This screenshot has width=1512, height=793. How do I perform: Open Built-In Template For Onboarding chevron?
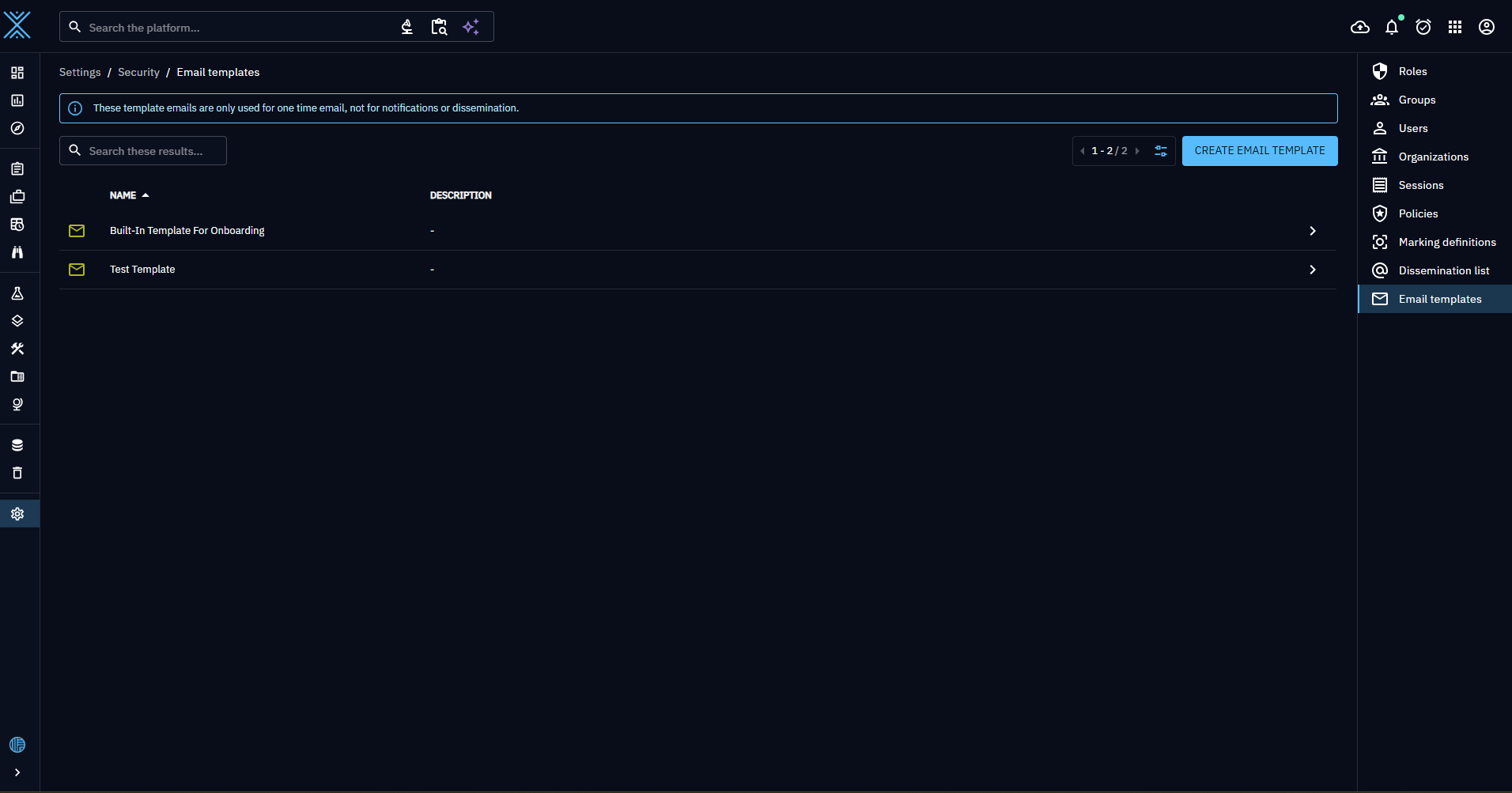[x=1312, y=231]
